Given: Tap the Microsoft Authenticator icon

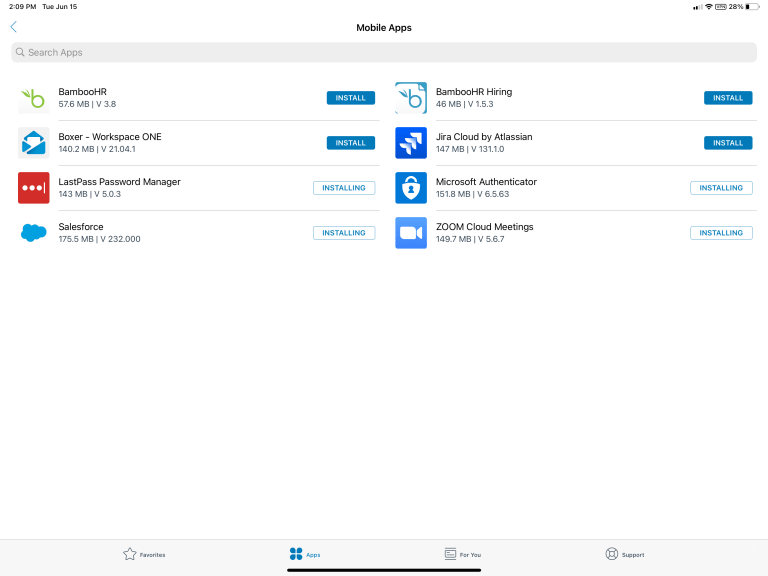Looking at the screenshot, I should pos(411,188).
